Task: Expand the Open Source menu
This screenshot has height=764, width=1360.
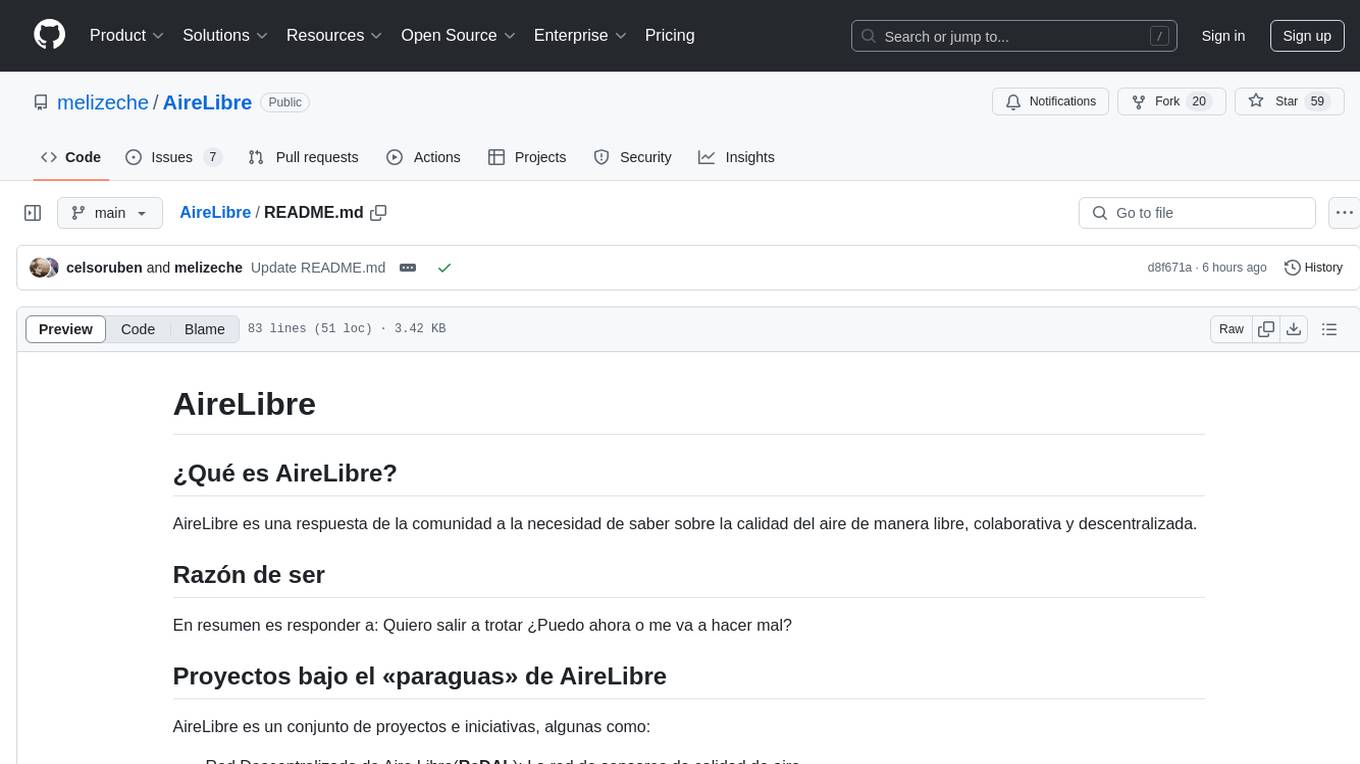Action: point(458,35)
